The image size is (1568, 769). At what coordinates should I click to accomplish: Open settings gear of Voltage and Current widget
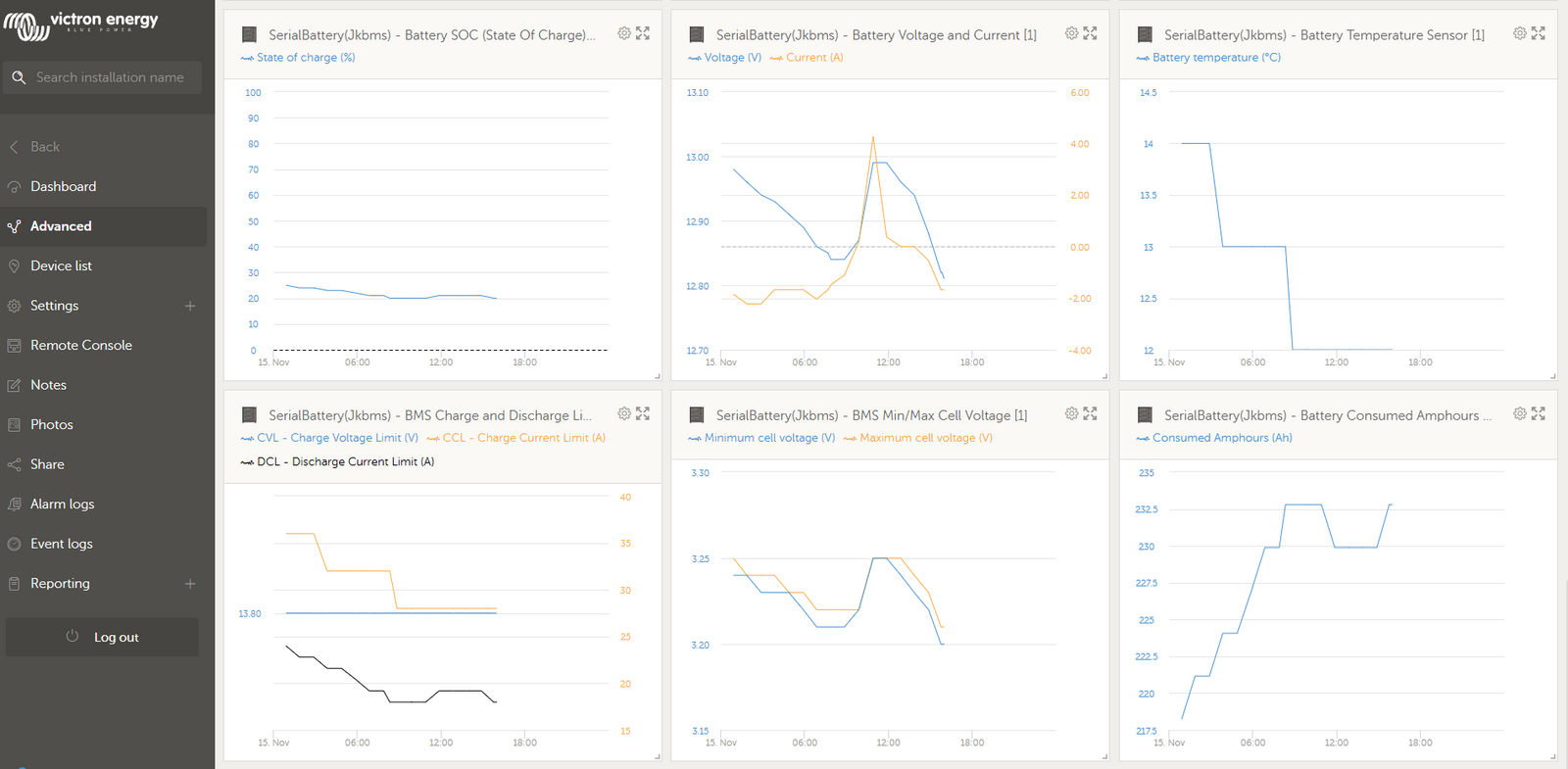pos(1071,33)
